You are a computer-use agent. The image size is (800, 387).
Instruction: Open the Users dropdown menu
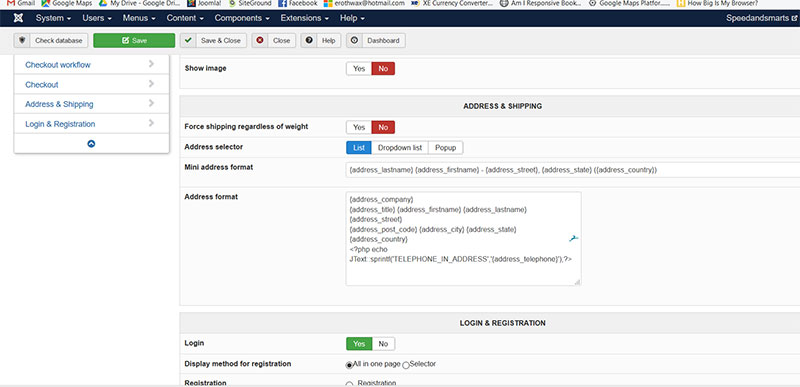coord(97,18)
